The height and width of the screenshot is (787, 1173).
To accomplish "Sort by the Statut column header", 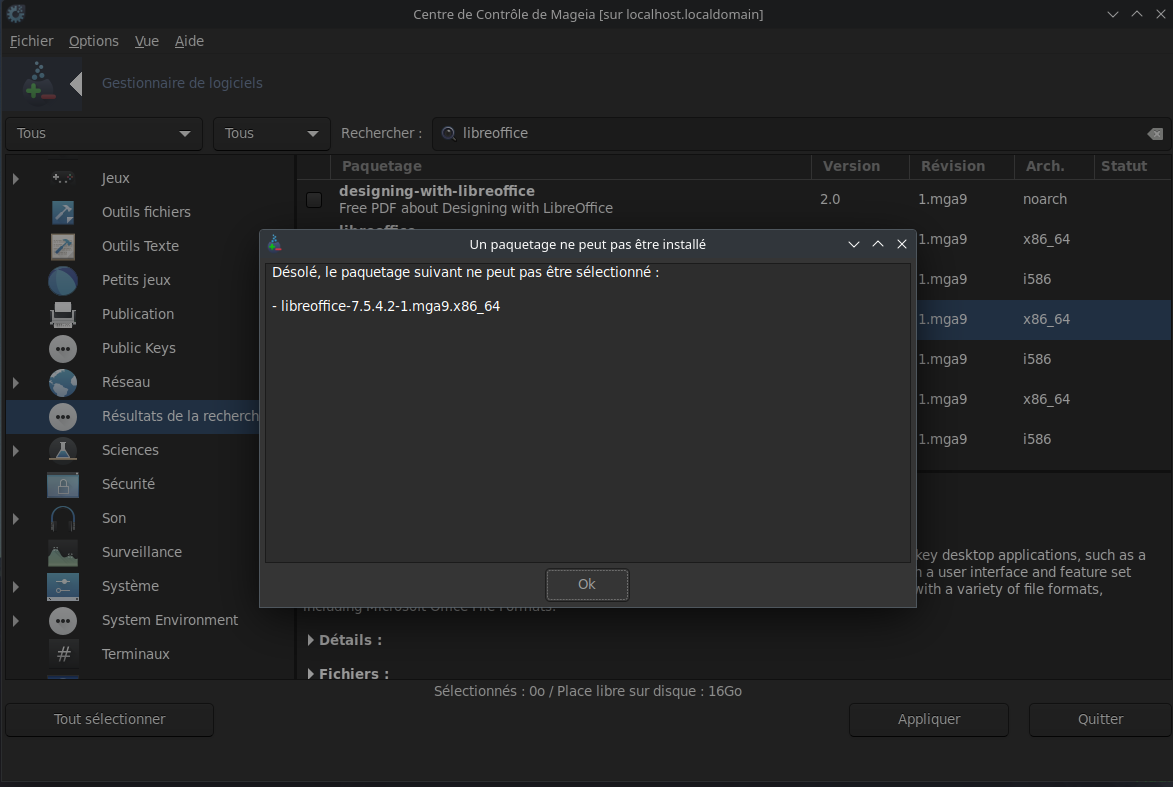I will point(1132,166).
